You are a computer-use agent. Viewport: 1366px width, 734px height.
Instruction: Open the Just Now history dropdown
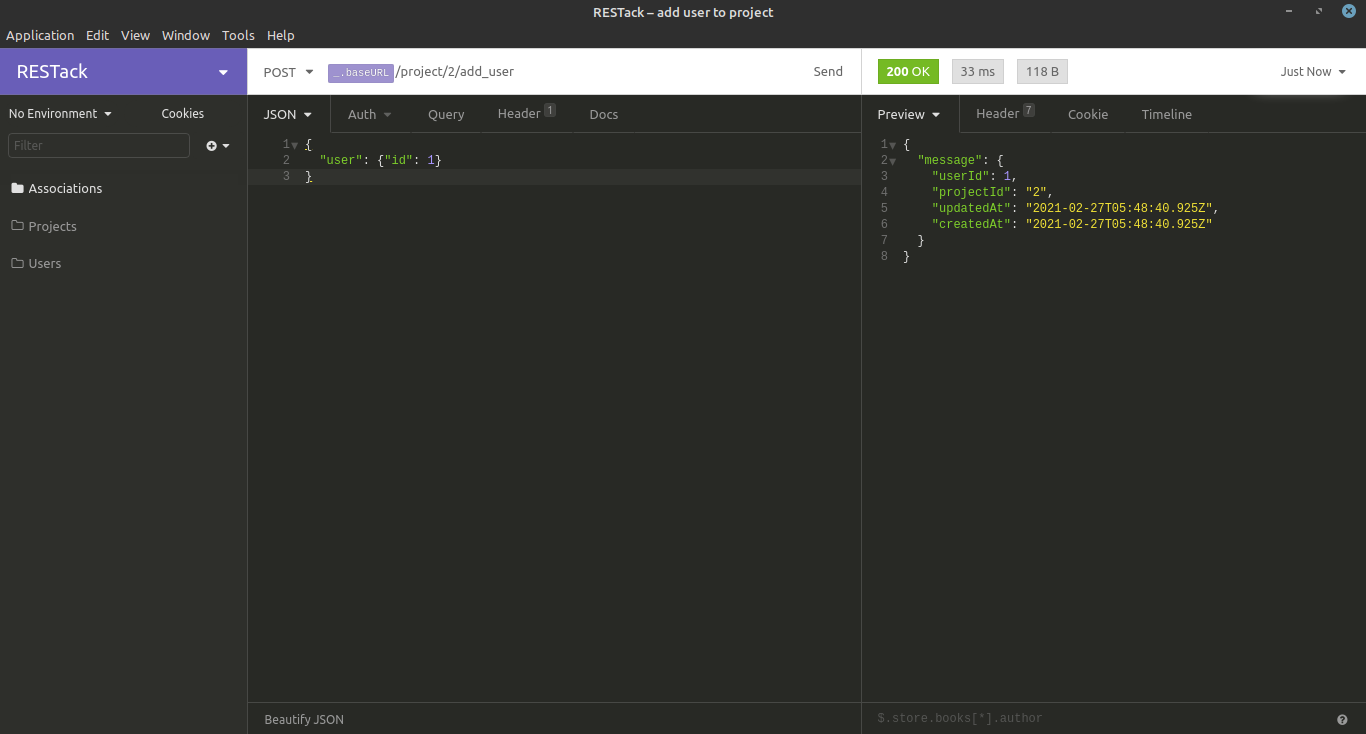tap(1313, 72)
